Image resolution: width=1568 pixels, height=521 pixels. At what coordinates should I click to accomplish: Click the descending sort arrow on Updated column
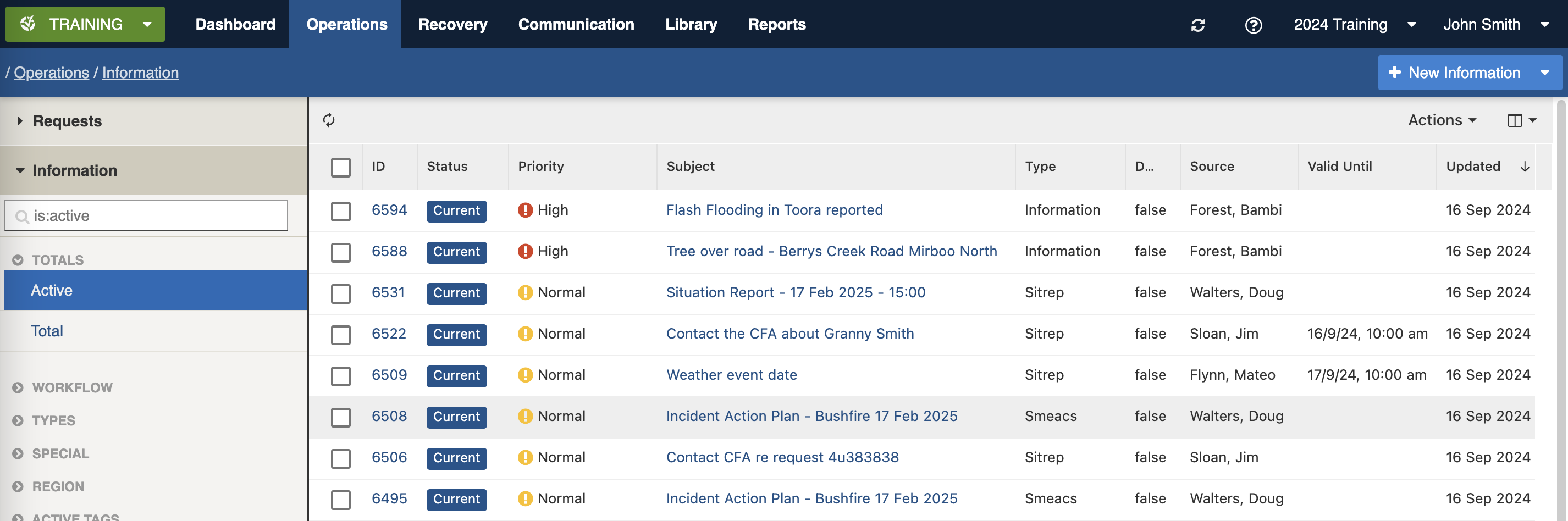1524,167
